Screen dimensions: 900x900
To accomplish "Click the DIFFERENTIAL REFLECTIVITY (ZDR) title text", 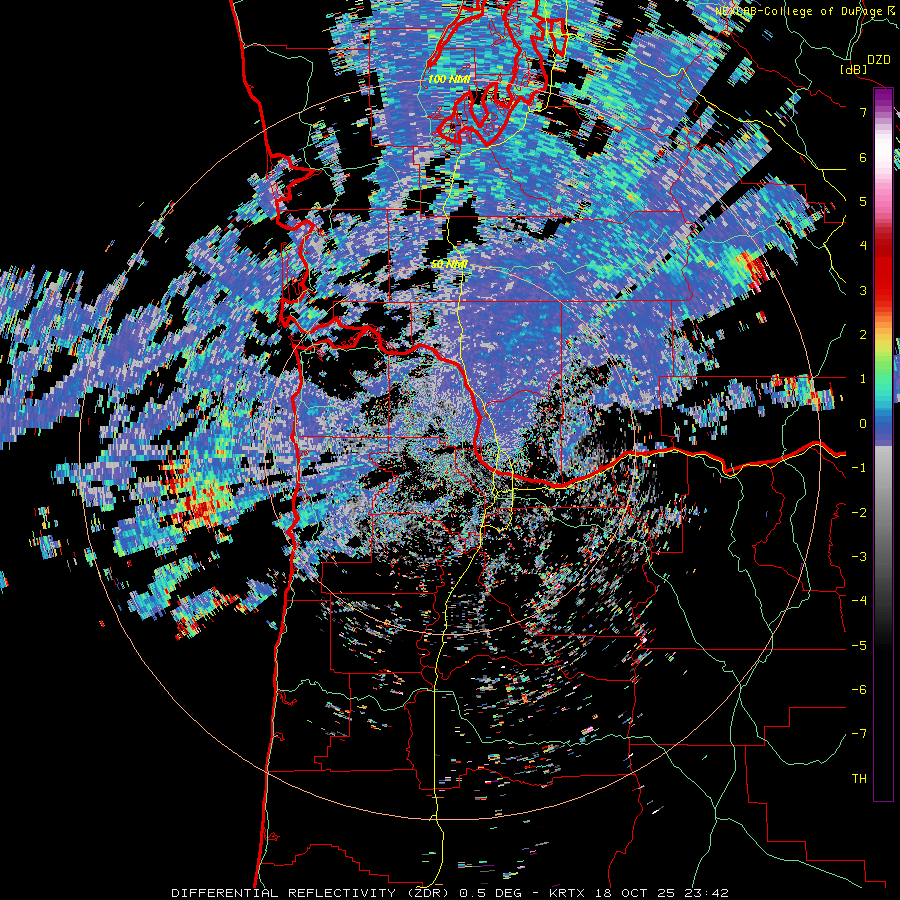I will point(312,893).
